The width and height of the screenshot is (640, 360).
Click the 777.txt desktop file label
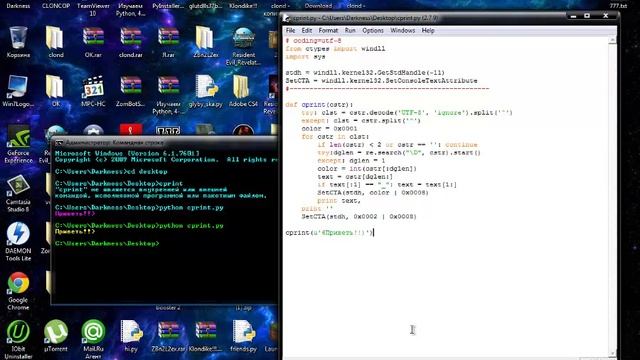pos(618,6)
